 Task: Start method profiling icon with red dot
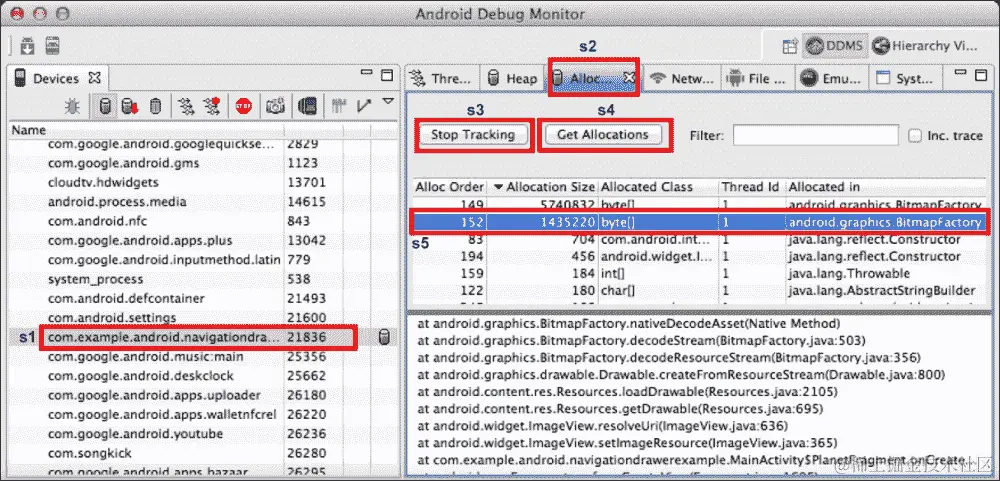[x=211, y=106]
